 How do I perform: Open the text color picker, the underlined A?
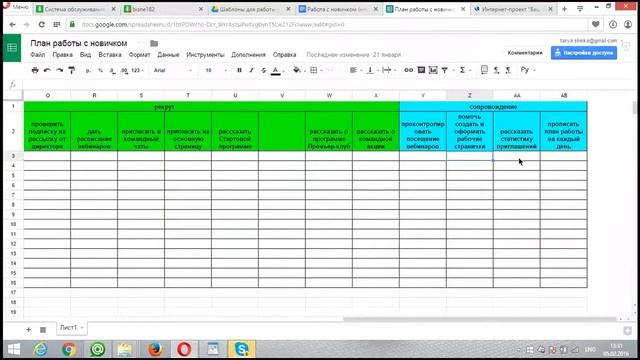(276, 70)
